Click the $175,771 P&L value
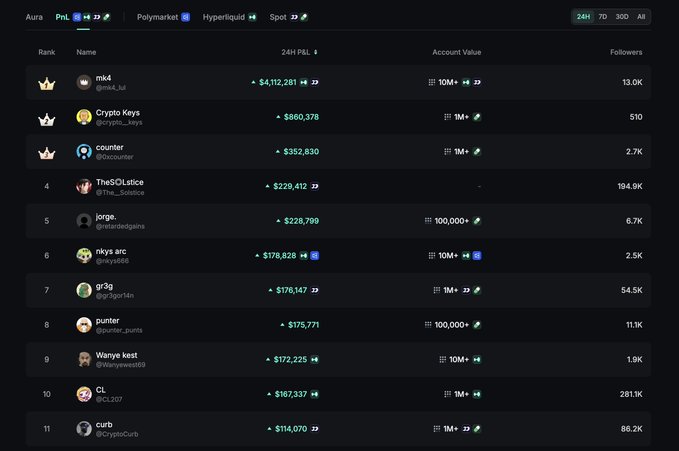 click(x=303, y=325)
